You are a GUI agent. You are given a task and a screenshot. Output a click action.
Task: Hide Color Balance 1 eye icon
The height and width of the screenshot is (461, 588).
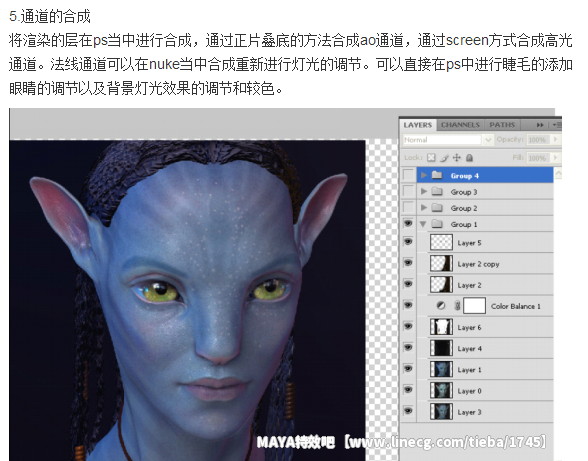[408, 305]
